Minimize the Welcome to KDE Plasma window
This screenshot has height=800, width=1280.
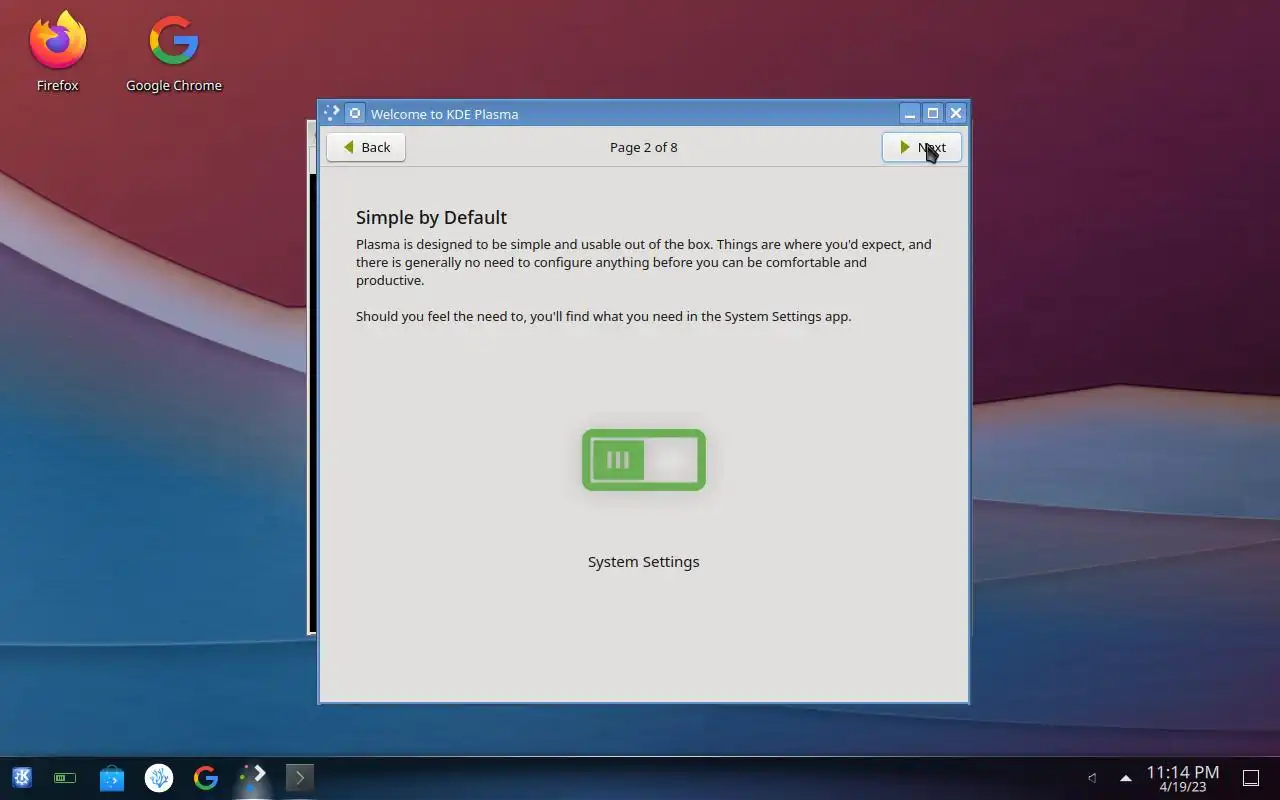pos(909,113)
